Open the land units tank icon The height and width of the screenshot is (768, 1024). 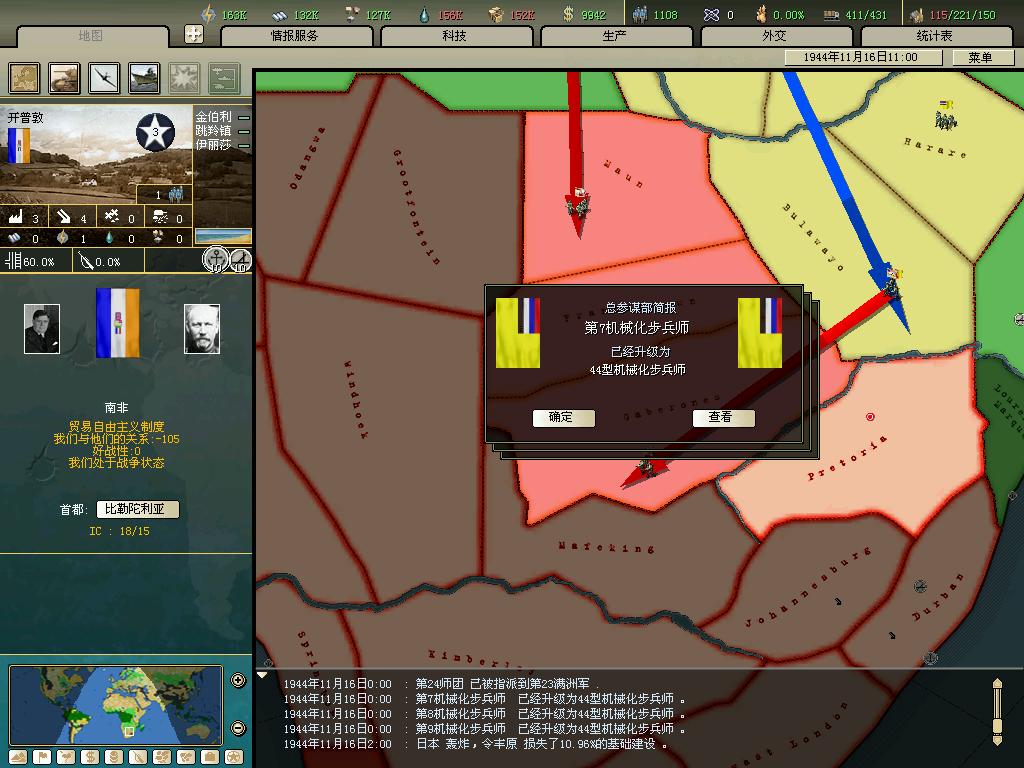coord(64,78)
